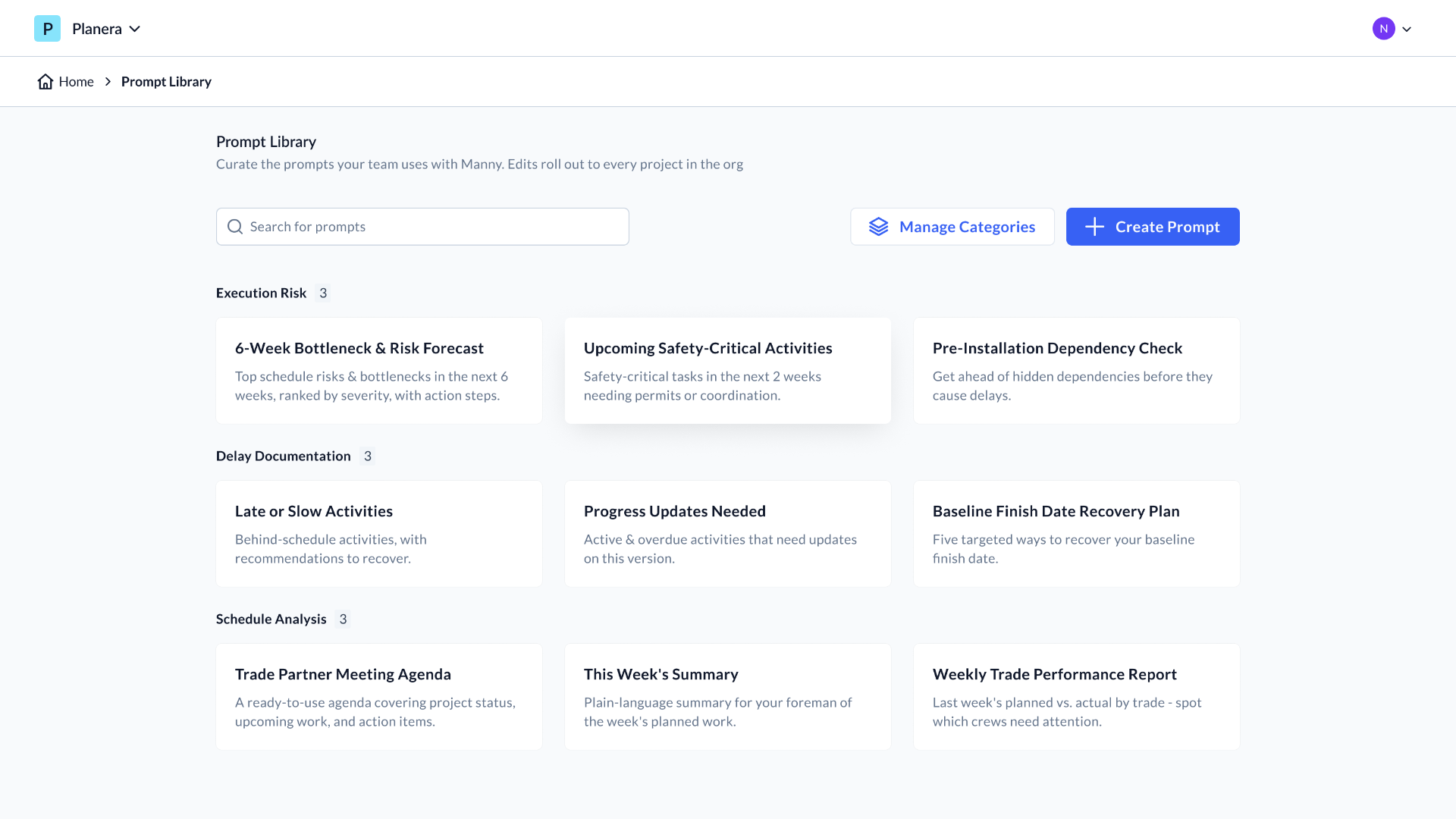Select the Schedule Analysis category heading
This screenshot has width=1456, height=819.
pos(271,619)
